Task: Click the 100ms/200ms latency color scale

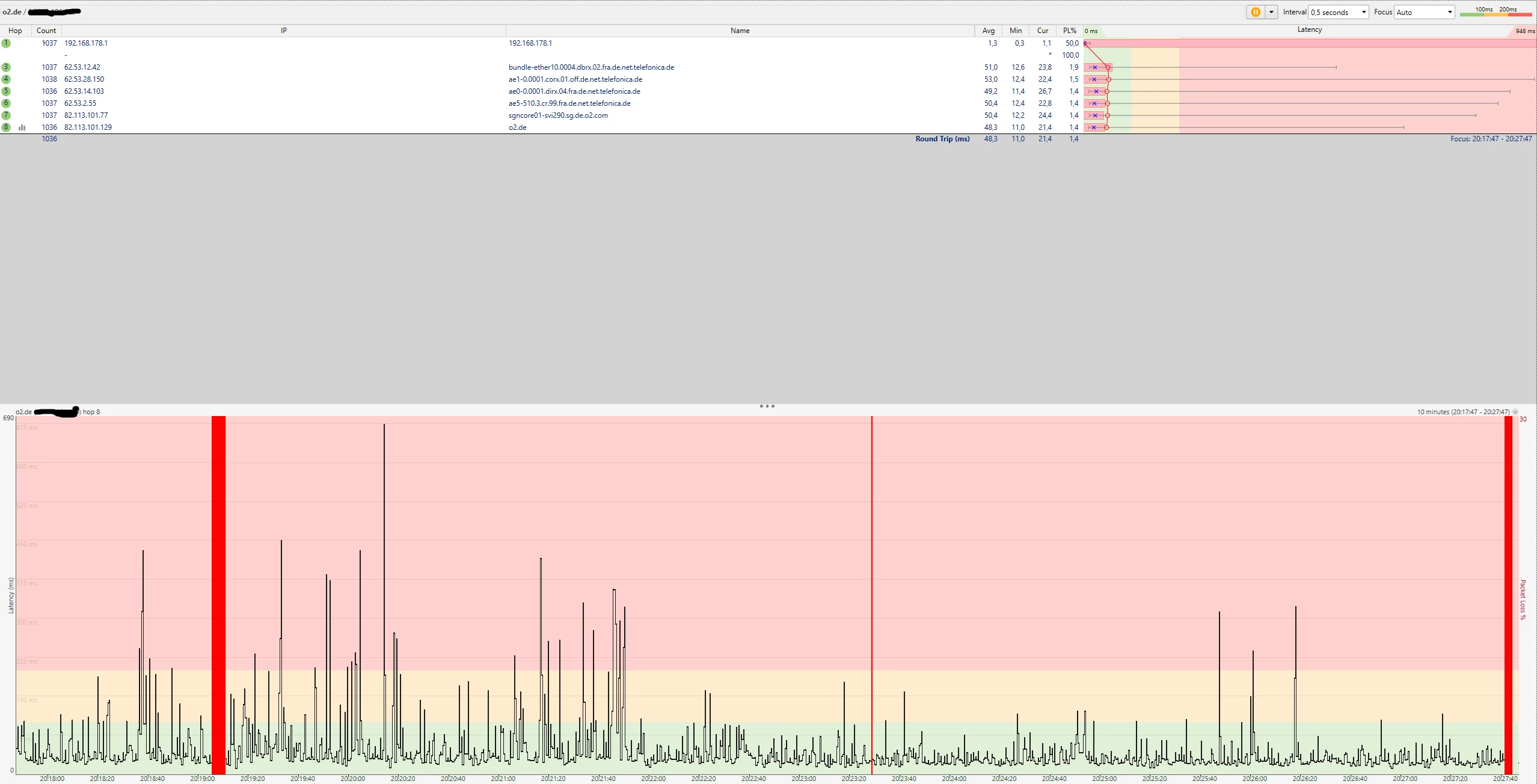Action: coord(1495,12)
